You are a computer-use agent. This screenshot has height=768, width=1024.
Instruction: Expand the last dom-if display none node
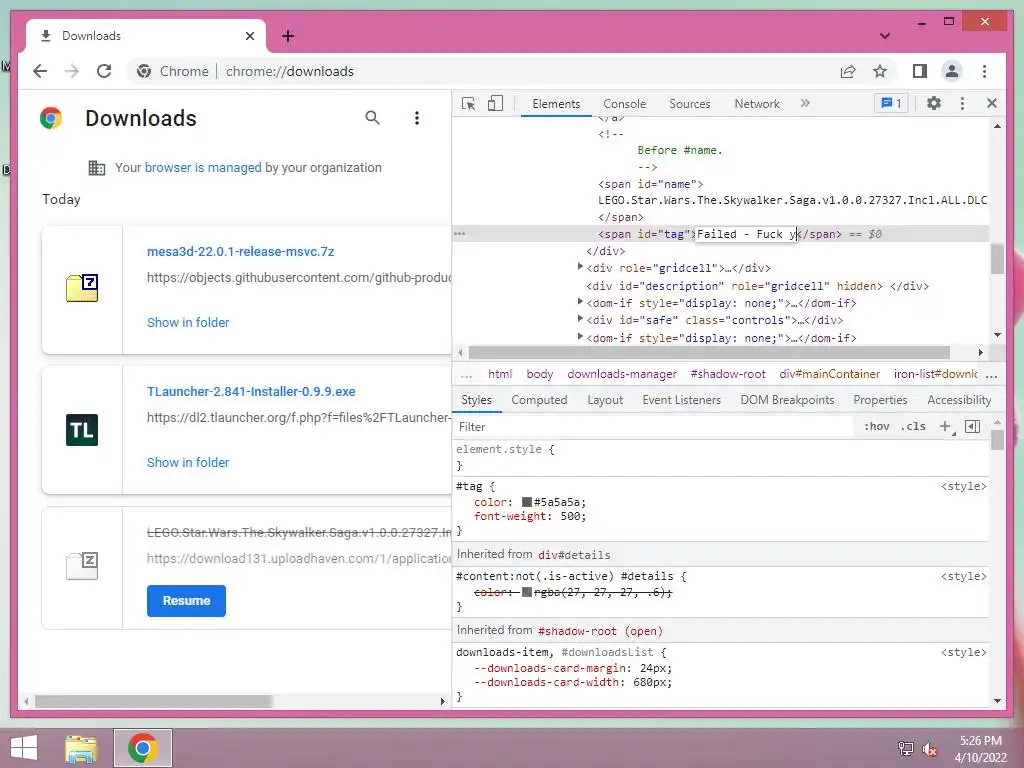tap(580, 337)
